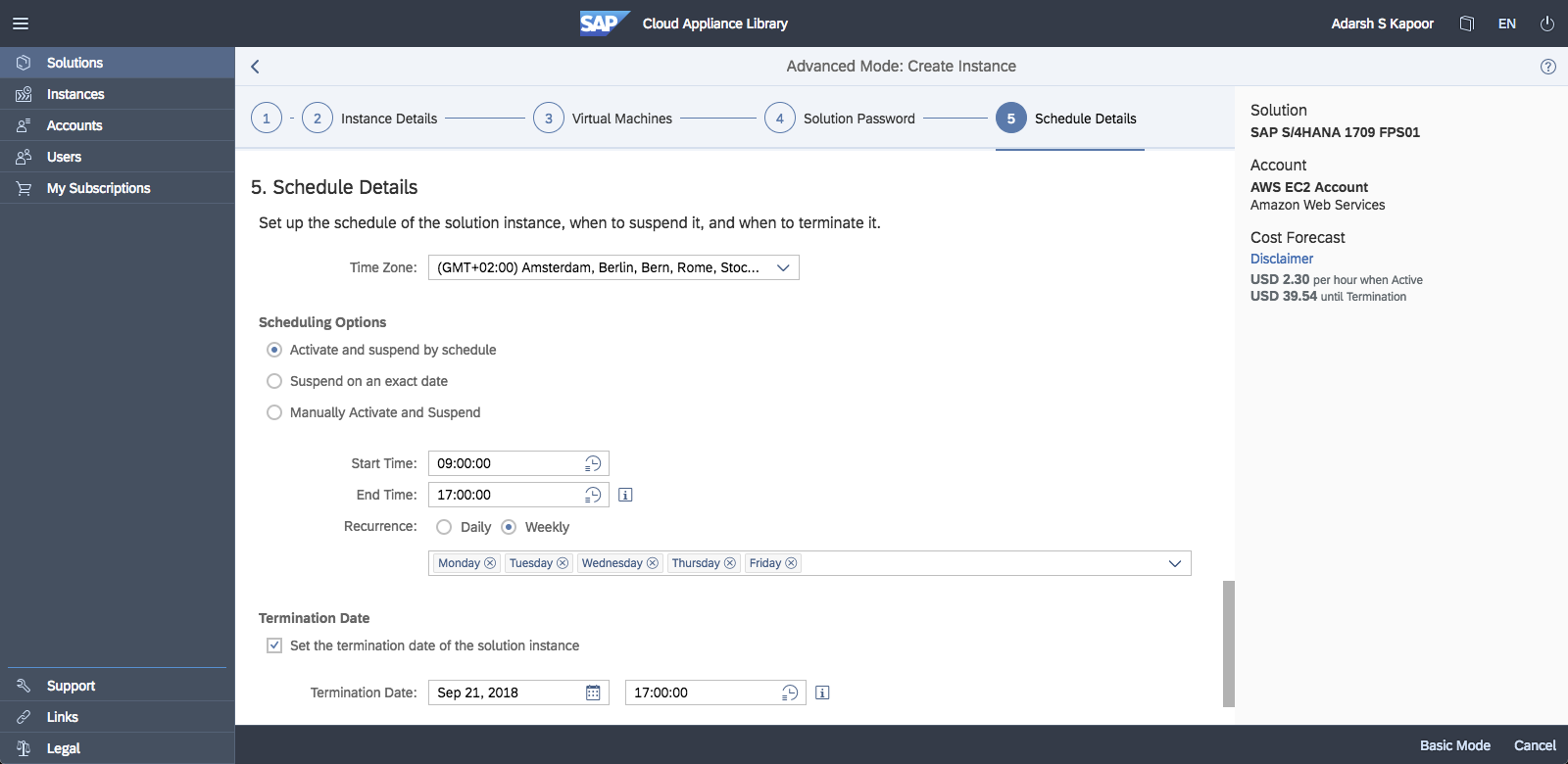The width and height of the screenshot is (1568, 764).
Task: Click the SAP logo
Action: tap(604, 24)
